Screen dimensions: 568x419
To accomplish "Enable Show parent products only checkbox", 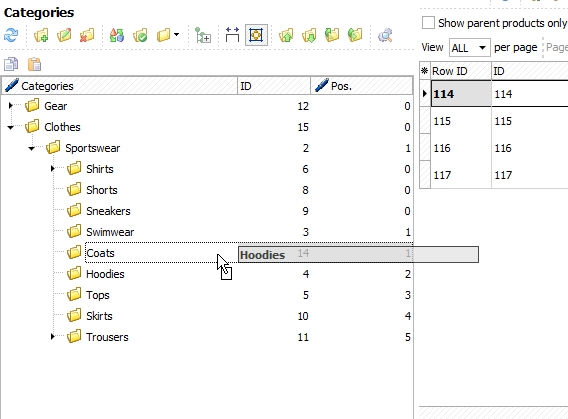I will 428,23.
